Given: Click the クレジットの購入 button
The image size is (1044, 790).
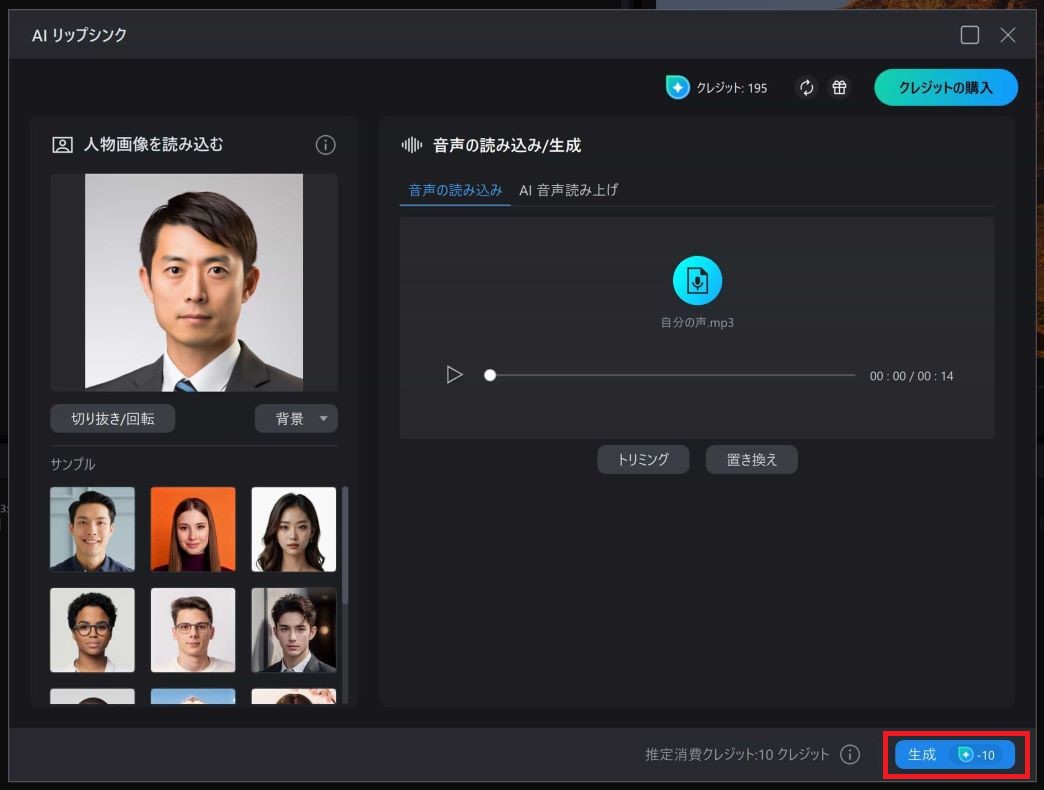Looking at the screenshot, I should coord(945,87).
